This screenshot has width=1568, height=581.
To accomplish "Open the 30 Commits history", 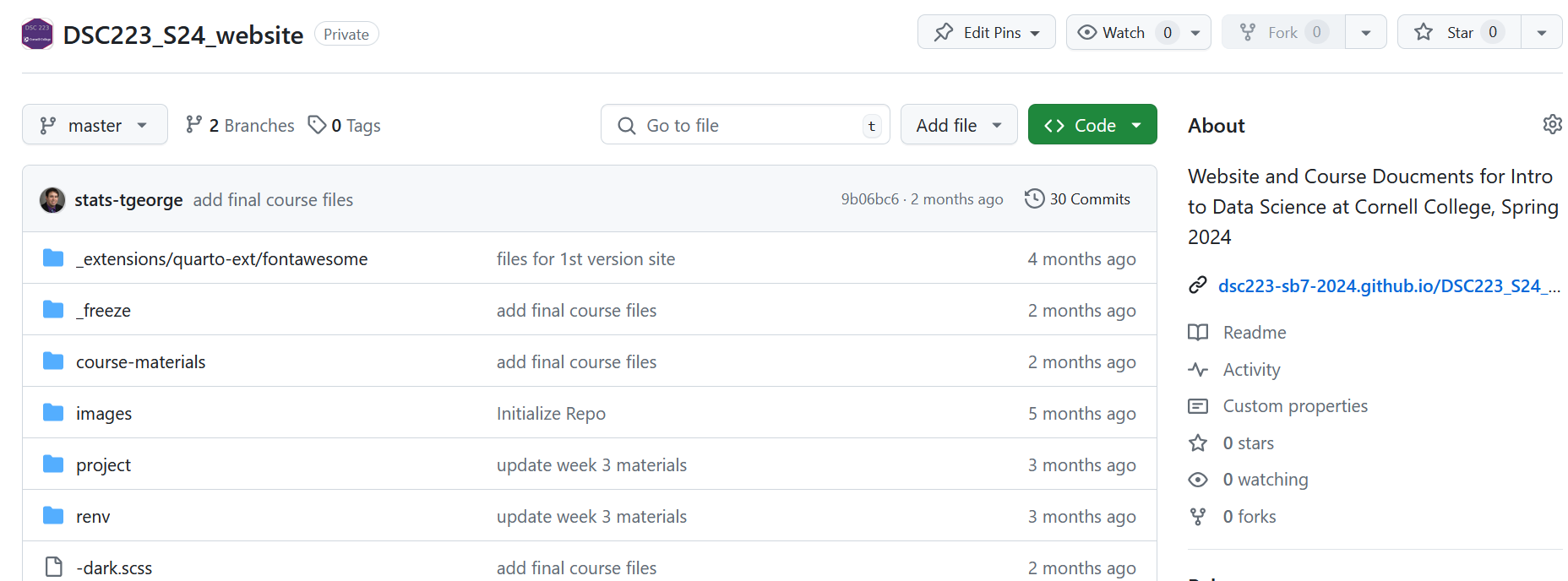I will pyautogui.click(x=1077, y=199).
